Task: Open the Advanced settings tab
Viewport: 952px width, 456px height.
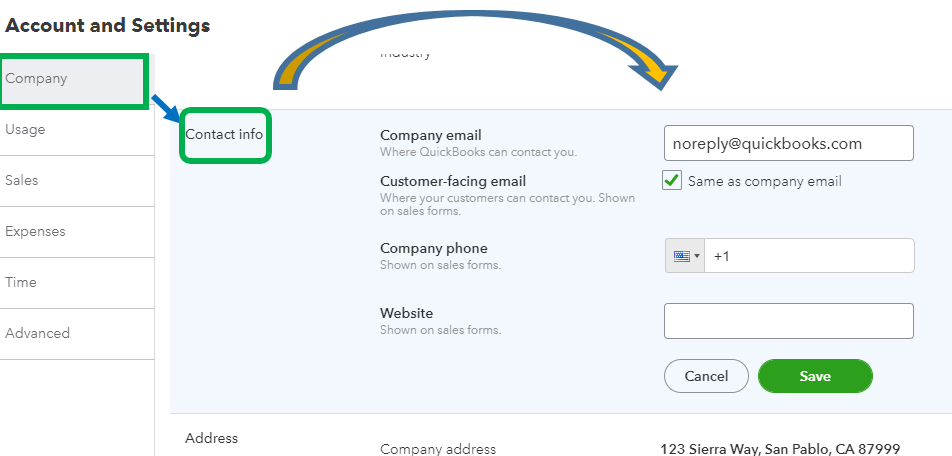Action: pyautogui.click(x=76, y=334)
